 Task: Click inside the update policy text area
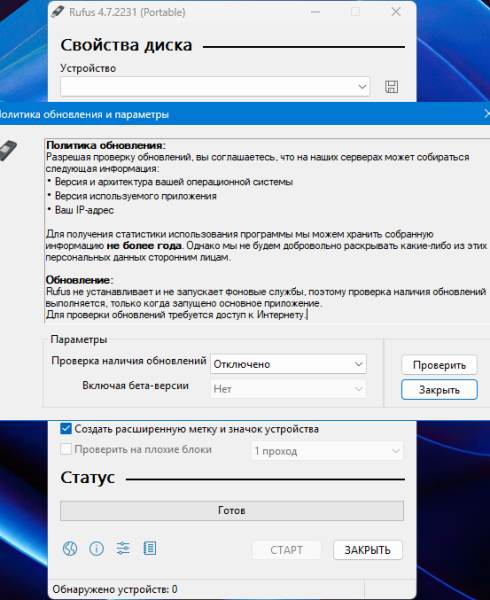tap(267, 231)
